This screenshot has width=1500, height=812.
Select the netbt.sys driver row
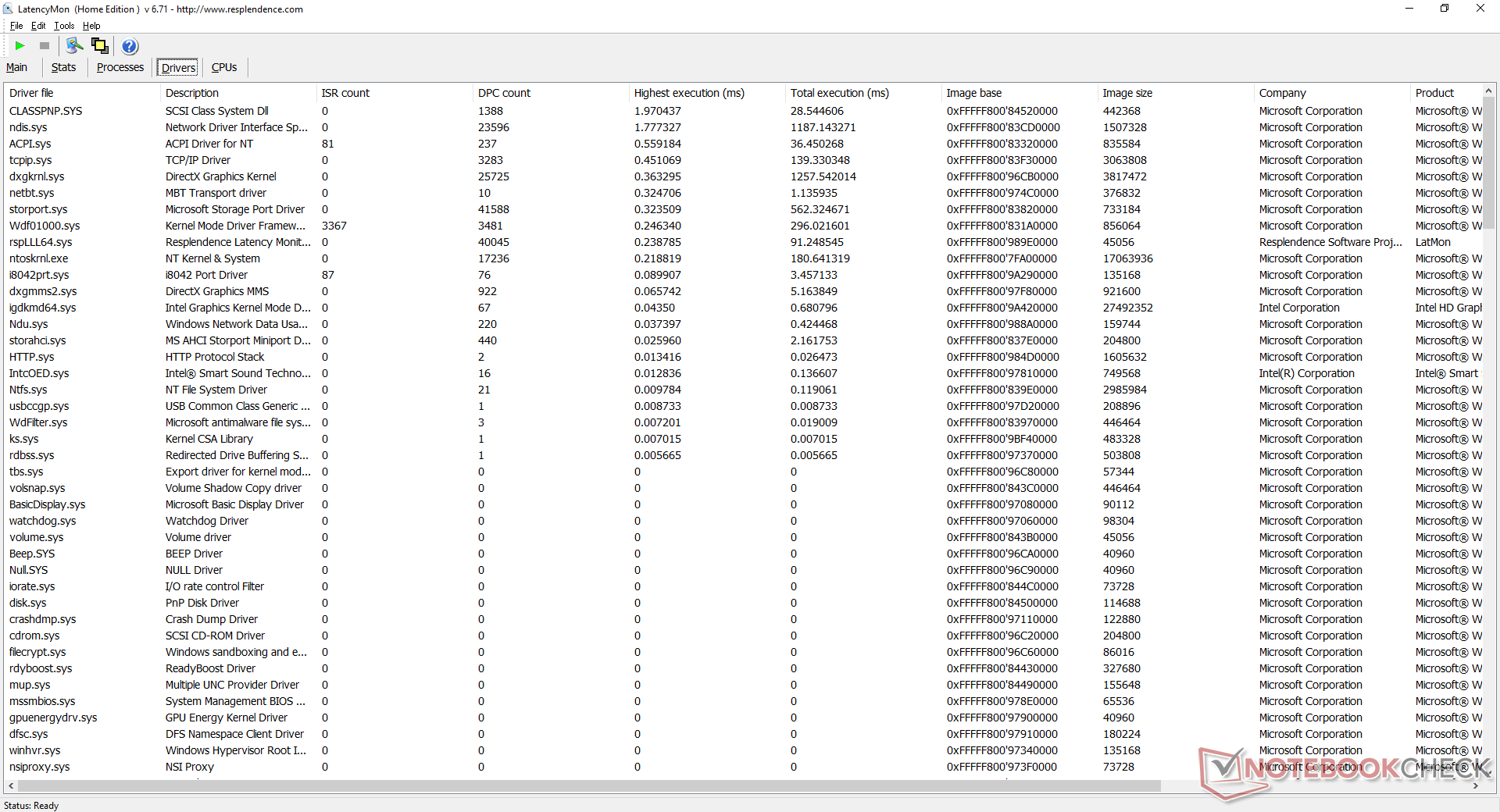click(743, 193)
